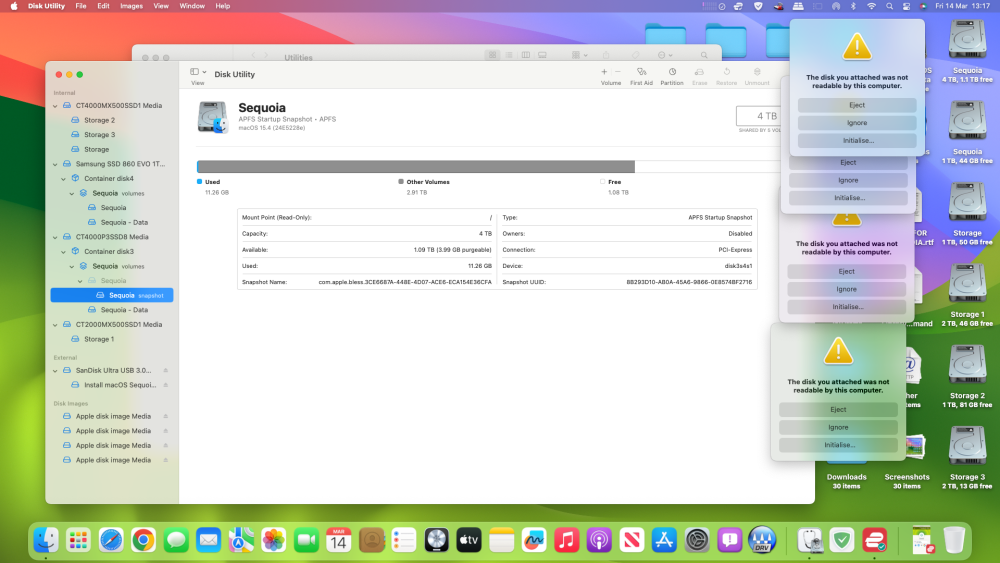Viewport: 1000px width, 563px height.
Task: Open the App Store from the Dock
Action: [x=665, y=541]
